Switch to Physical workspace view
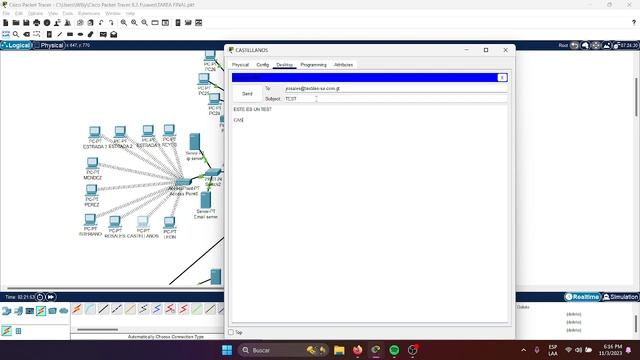The width and height of the screenshot is (640, 360). tap(49, 45)
